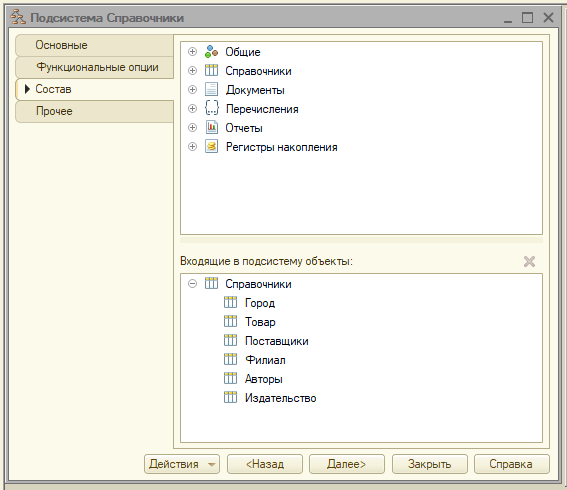Screen dimensions: 567x490
Task: Click the Издательство catalog icon
Action: point(230,397)
